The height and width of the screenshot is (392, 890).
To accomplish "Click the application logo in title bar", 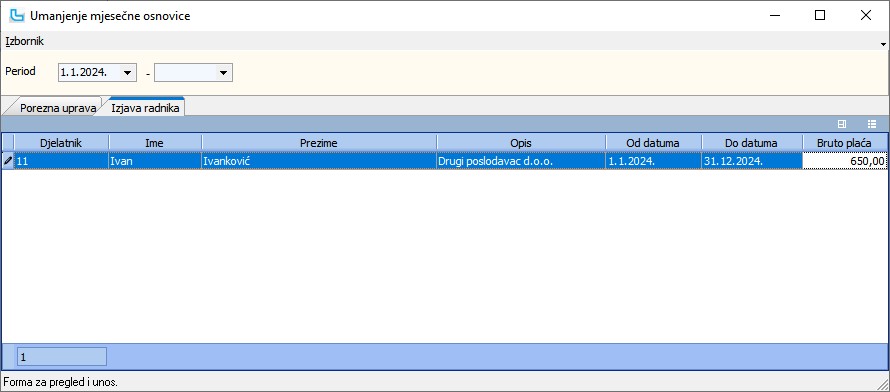I will point(17,16).
